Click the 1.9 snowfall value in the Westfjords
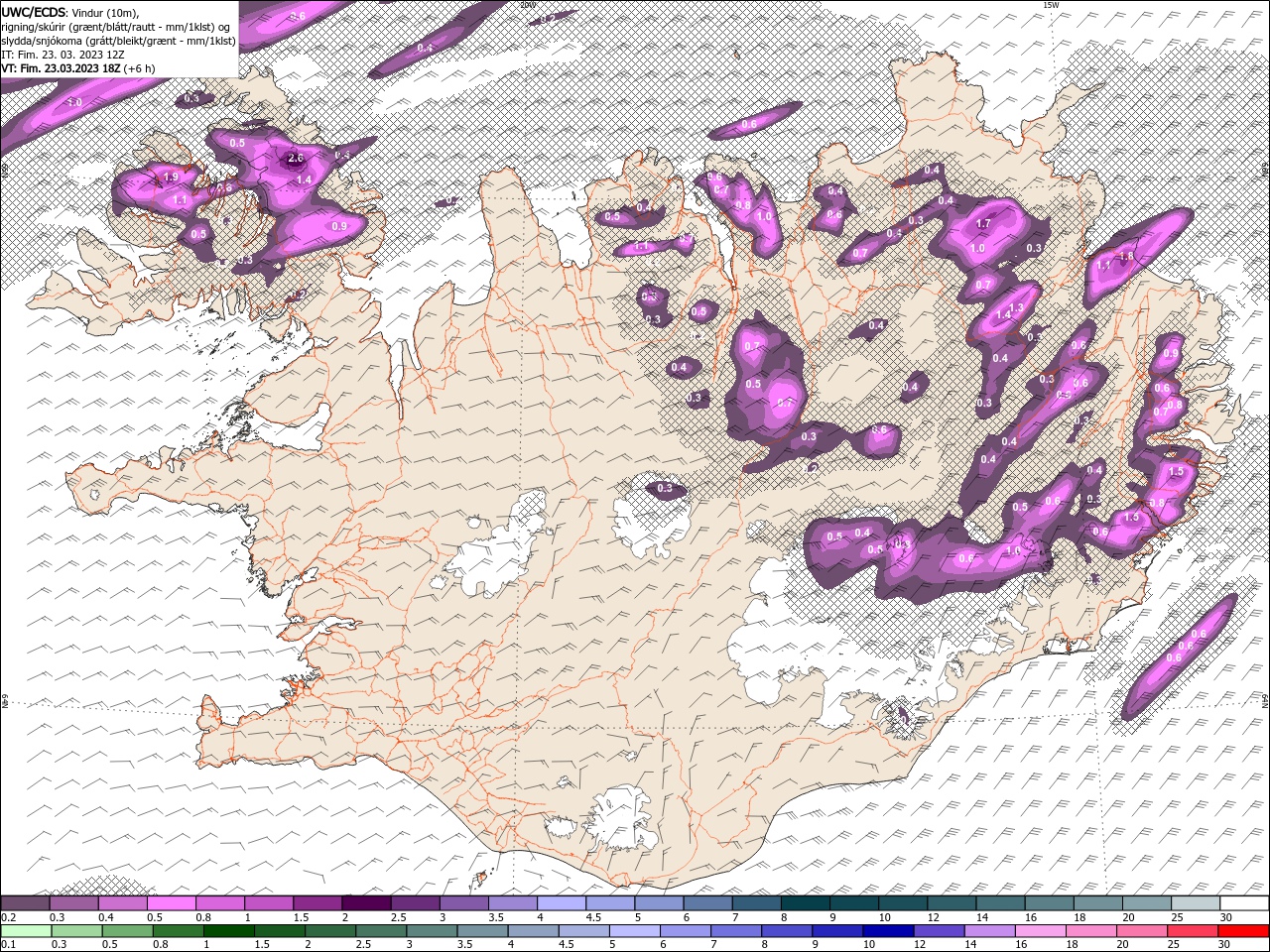The width and height of the screenshot is (1270, 952). (171, 177)
